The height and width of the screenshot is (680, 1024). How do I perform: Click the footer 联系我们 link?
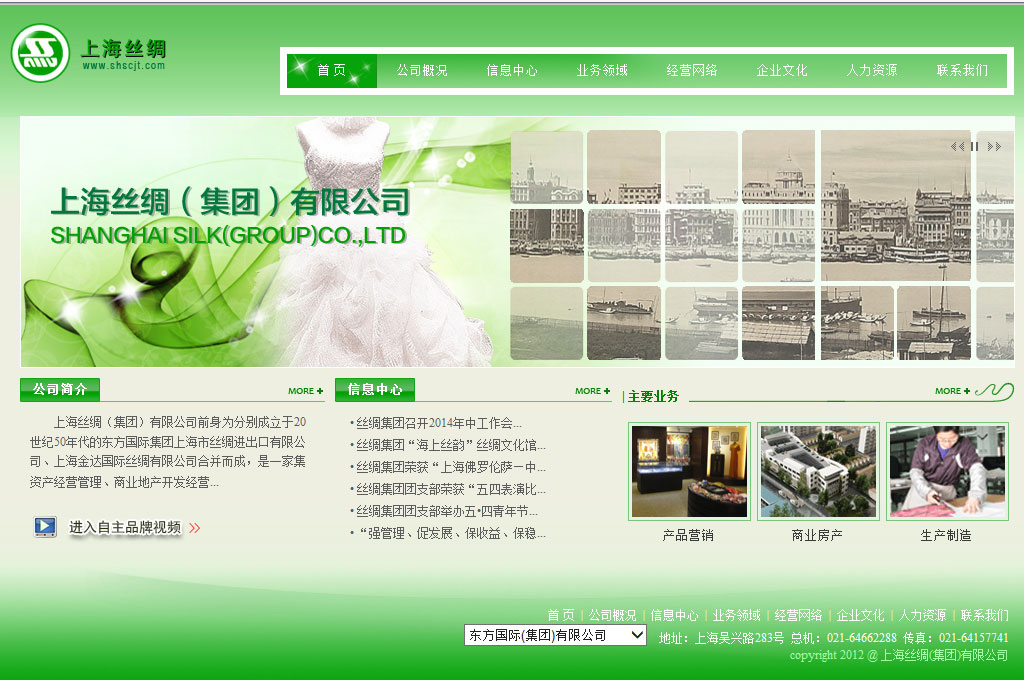[984, 615]
